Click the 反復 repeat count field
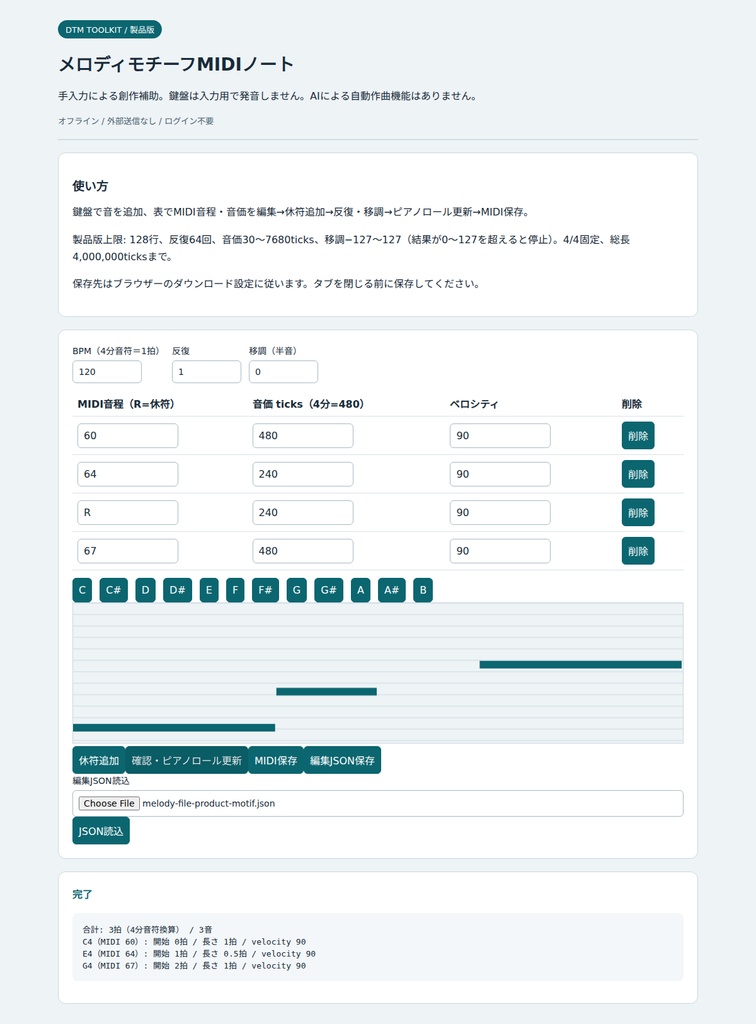 point(206,372)
